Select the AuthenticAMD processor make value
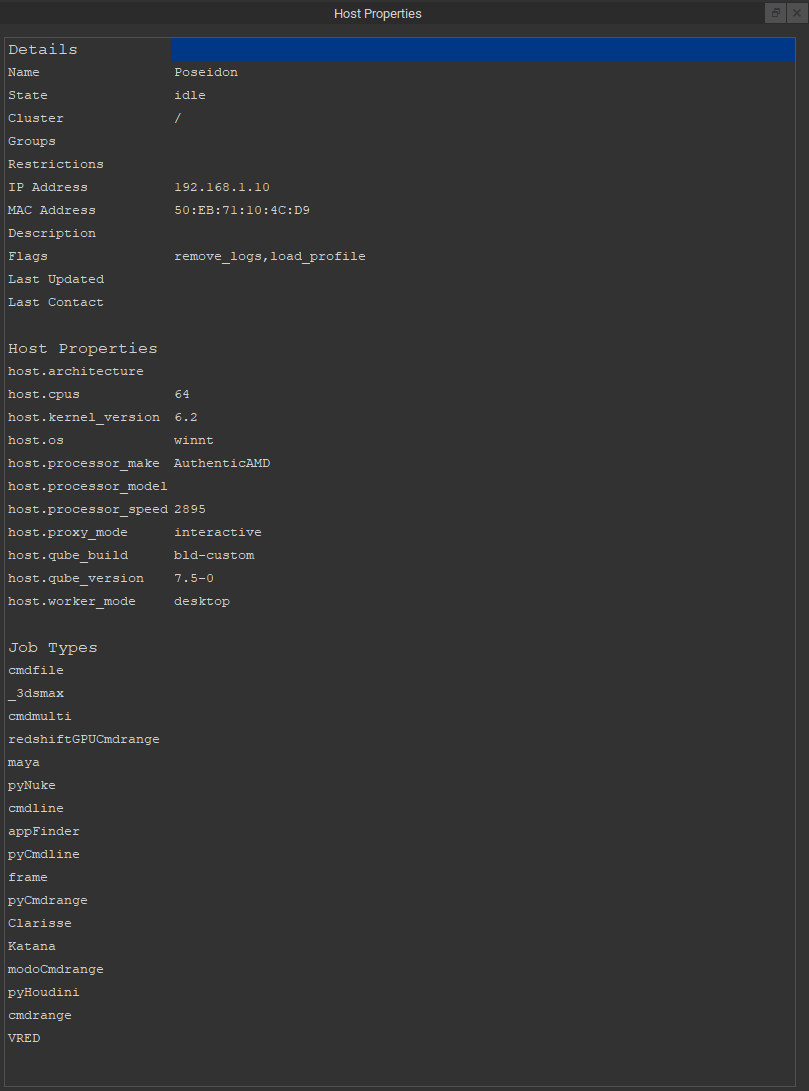Screen dimensions: 809x1091 222,464
